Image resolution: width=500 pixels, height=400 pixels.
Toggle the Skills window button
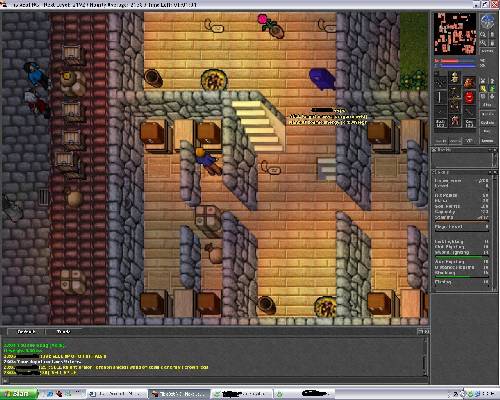pyautogui.click(x=441, y=141)
